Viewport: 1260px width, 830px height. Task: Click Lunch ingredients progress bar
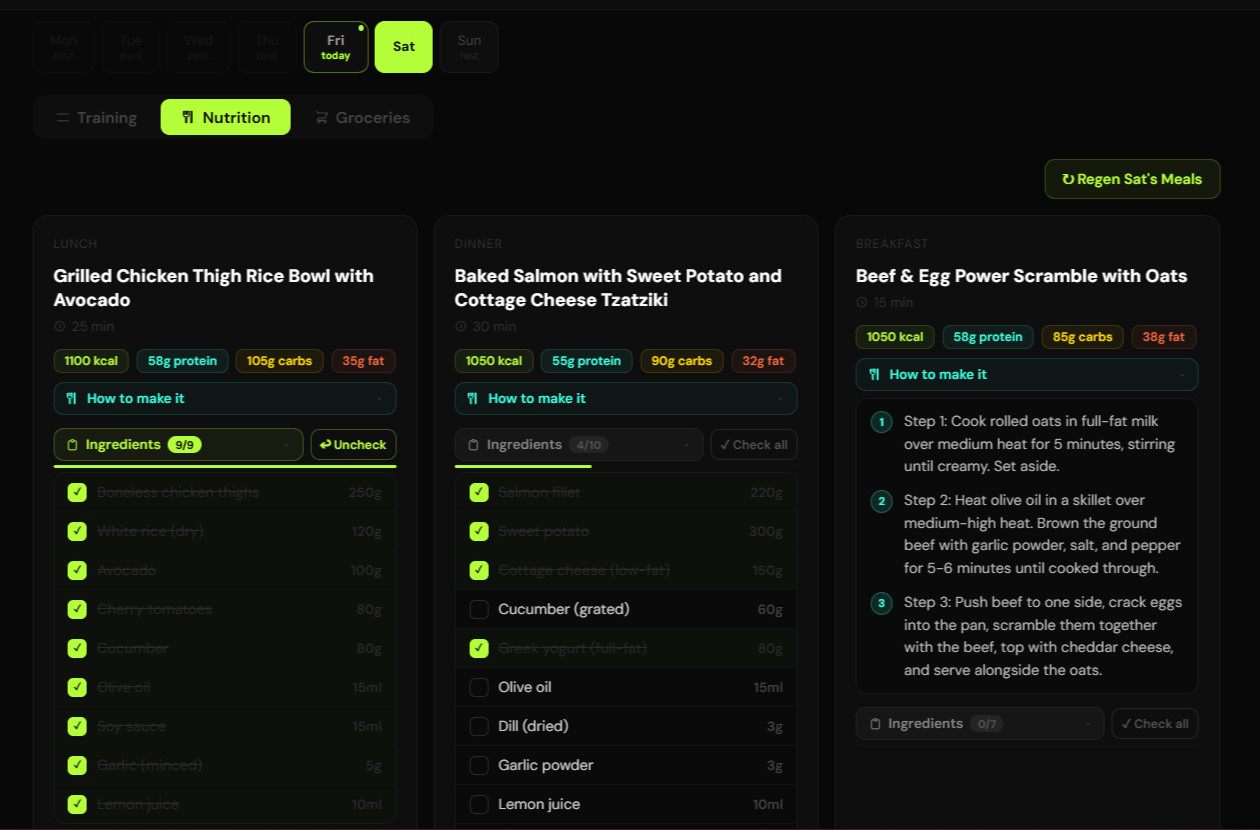pyautogui.click(x=225, y=466)
